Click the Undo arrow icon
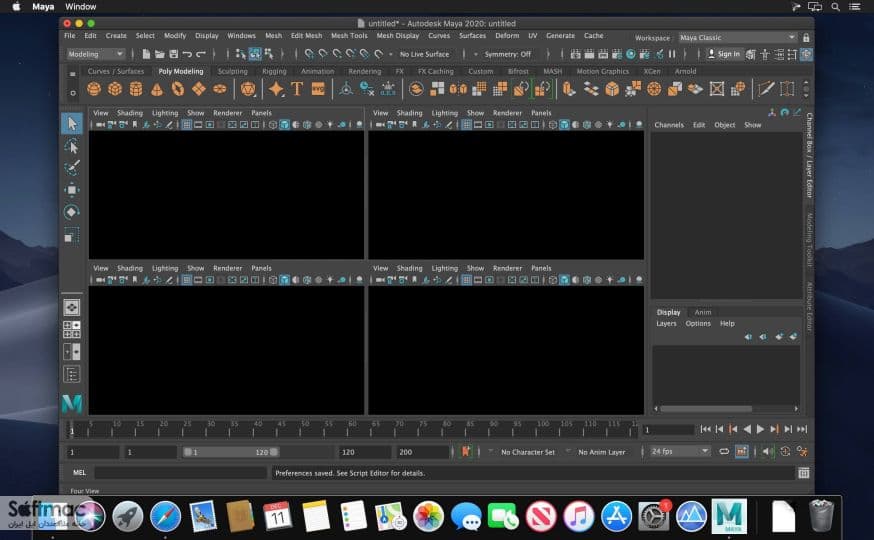The width and height of the screenshot is (874, 540). click(187, 54)
